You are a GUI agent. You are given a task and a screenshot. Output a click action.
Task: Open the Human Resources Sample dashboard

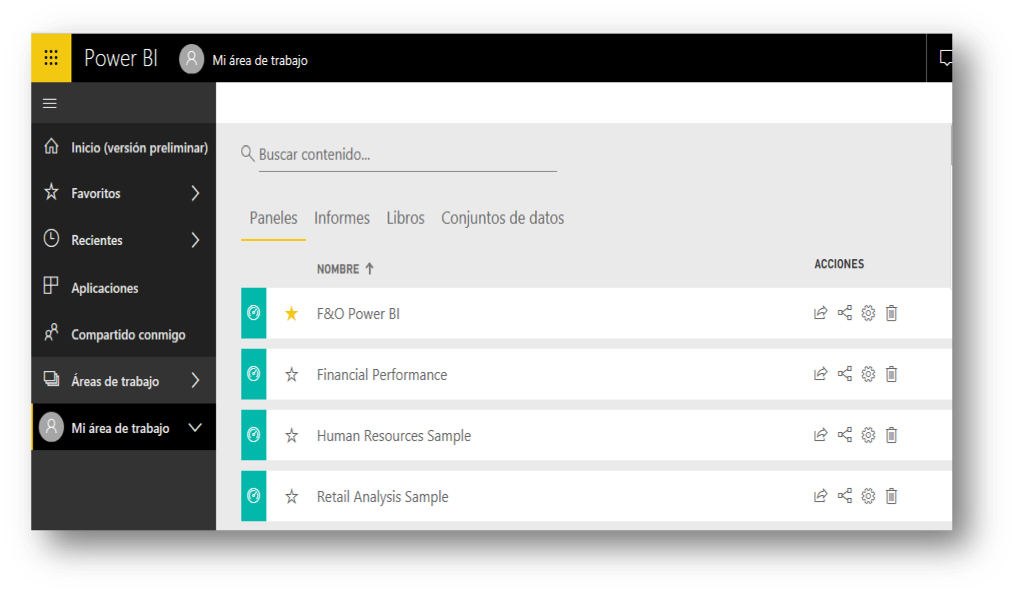coord(394,436)
